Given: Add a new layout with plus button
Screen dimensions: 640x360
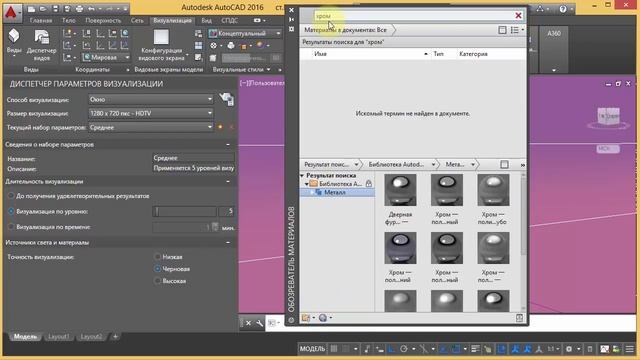Looking at the screenshot, I should tap(115, 336).
